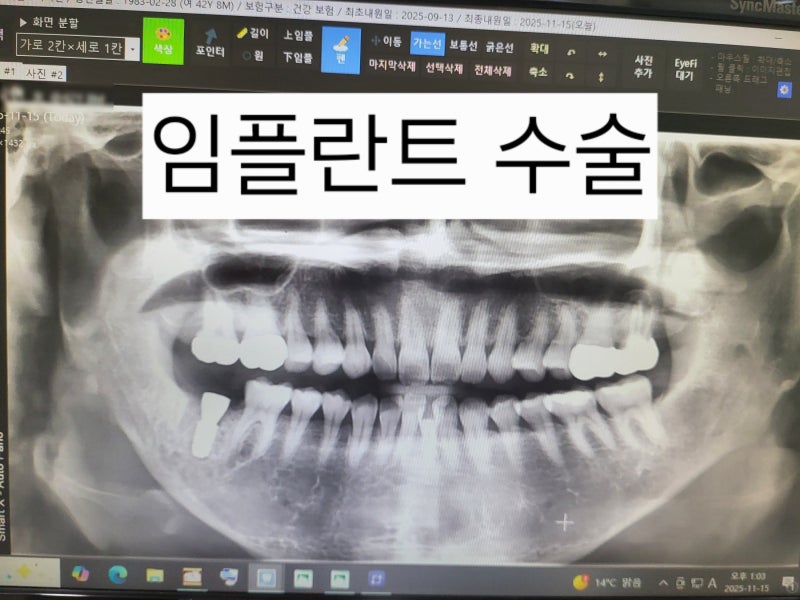Click 마지막삭제 to delete last drawing
The width and height of the screenshot is (800, 600).
tap(392, 66)
